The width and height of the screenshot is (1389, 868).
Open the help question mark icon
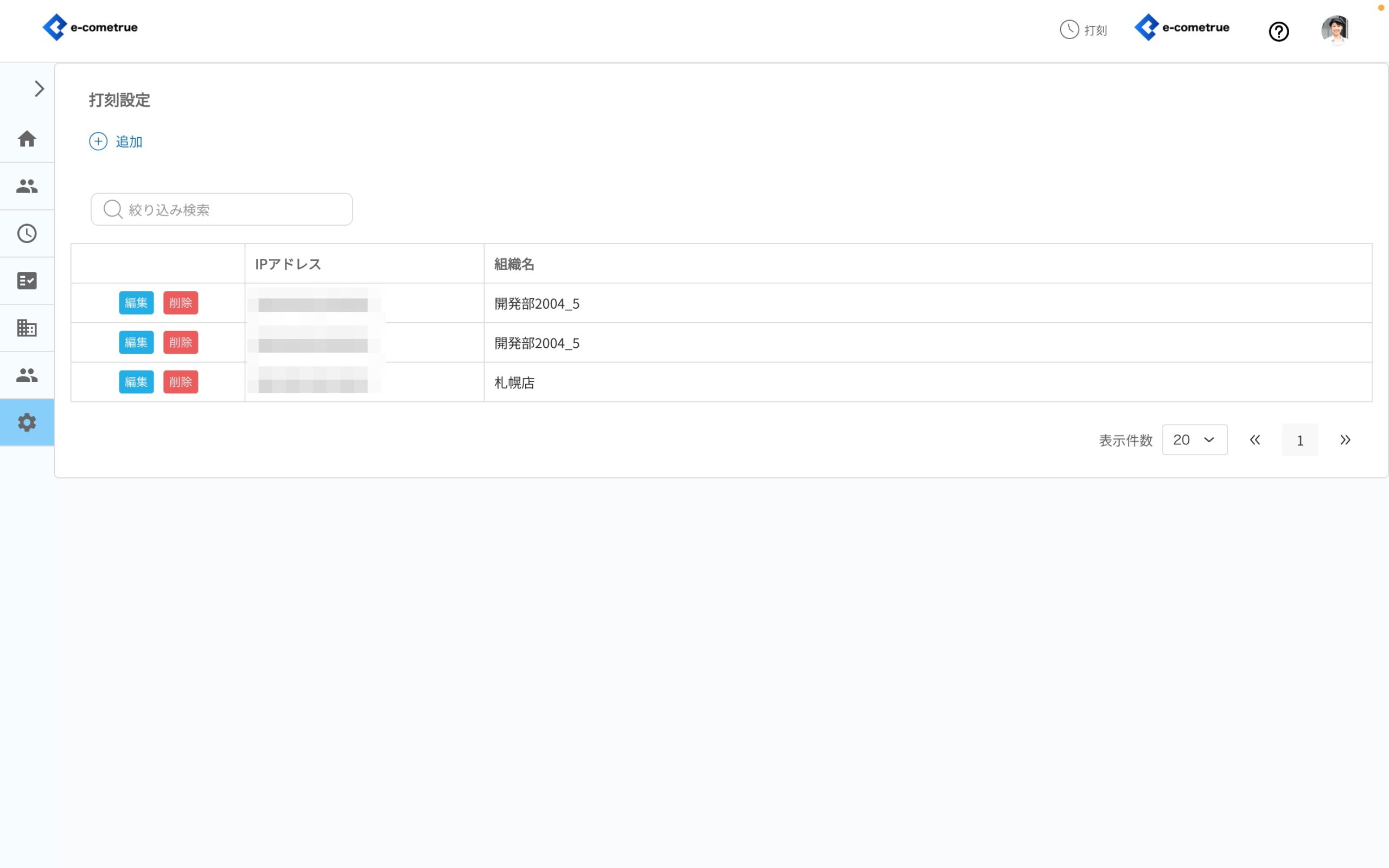1278,31
